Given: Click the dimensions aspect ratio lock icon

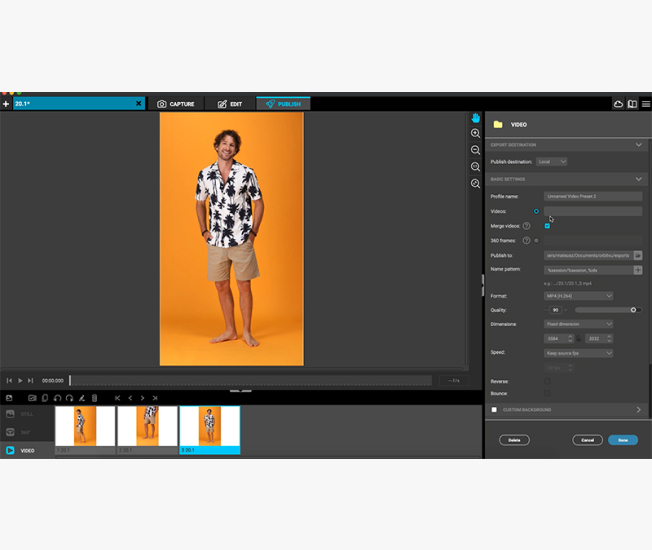Looking at the screenshot, I should coord(578,338).
